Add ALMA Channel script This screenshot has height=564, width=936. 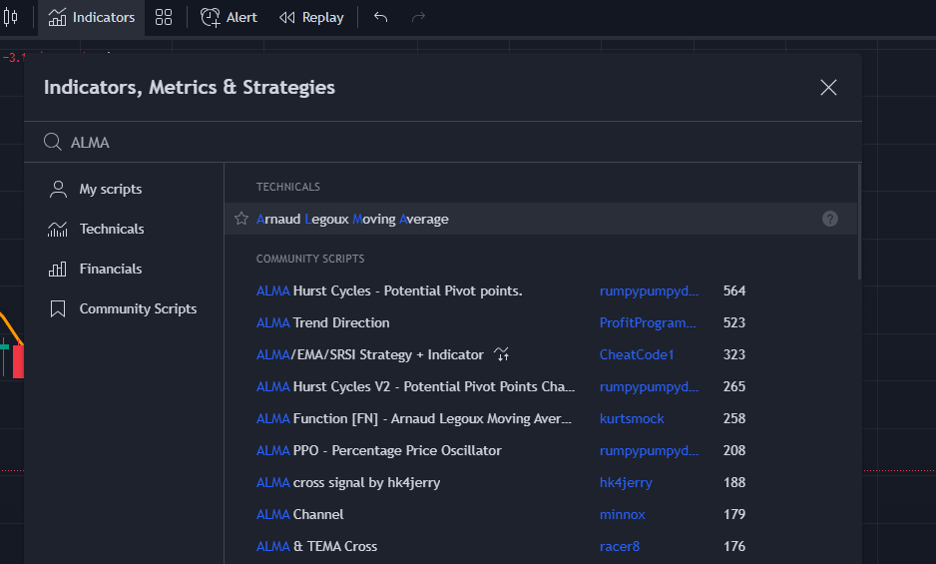coord(300,514)
